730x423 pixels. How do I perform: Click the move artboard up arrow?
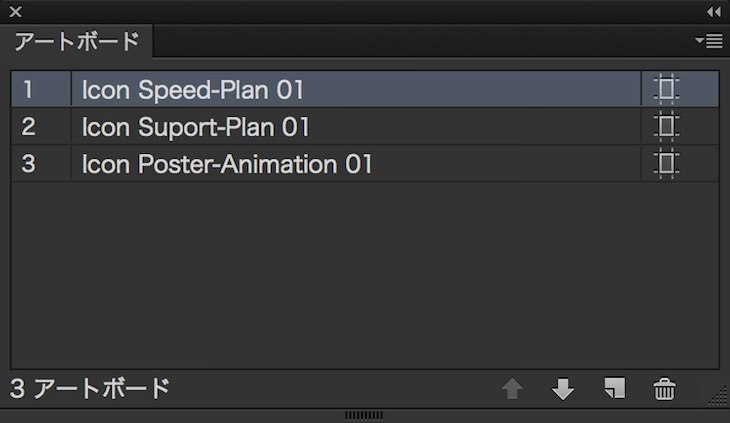pos(513,389)
